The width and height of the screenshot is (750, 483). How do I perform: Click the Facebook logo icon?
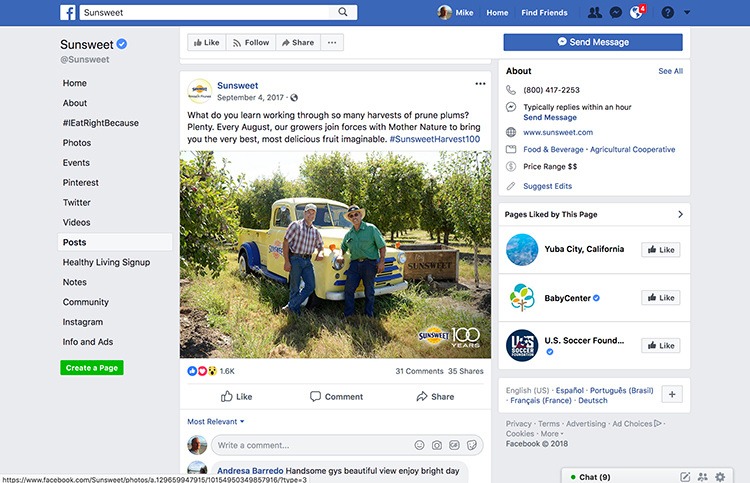pyautogui.click(x=67, y=12)
